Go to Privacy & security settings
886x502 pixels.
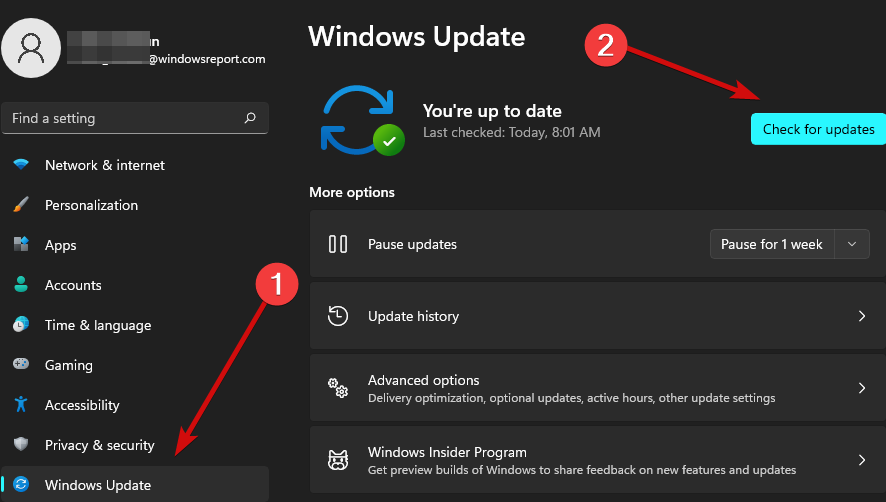134,445
